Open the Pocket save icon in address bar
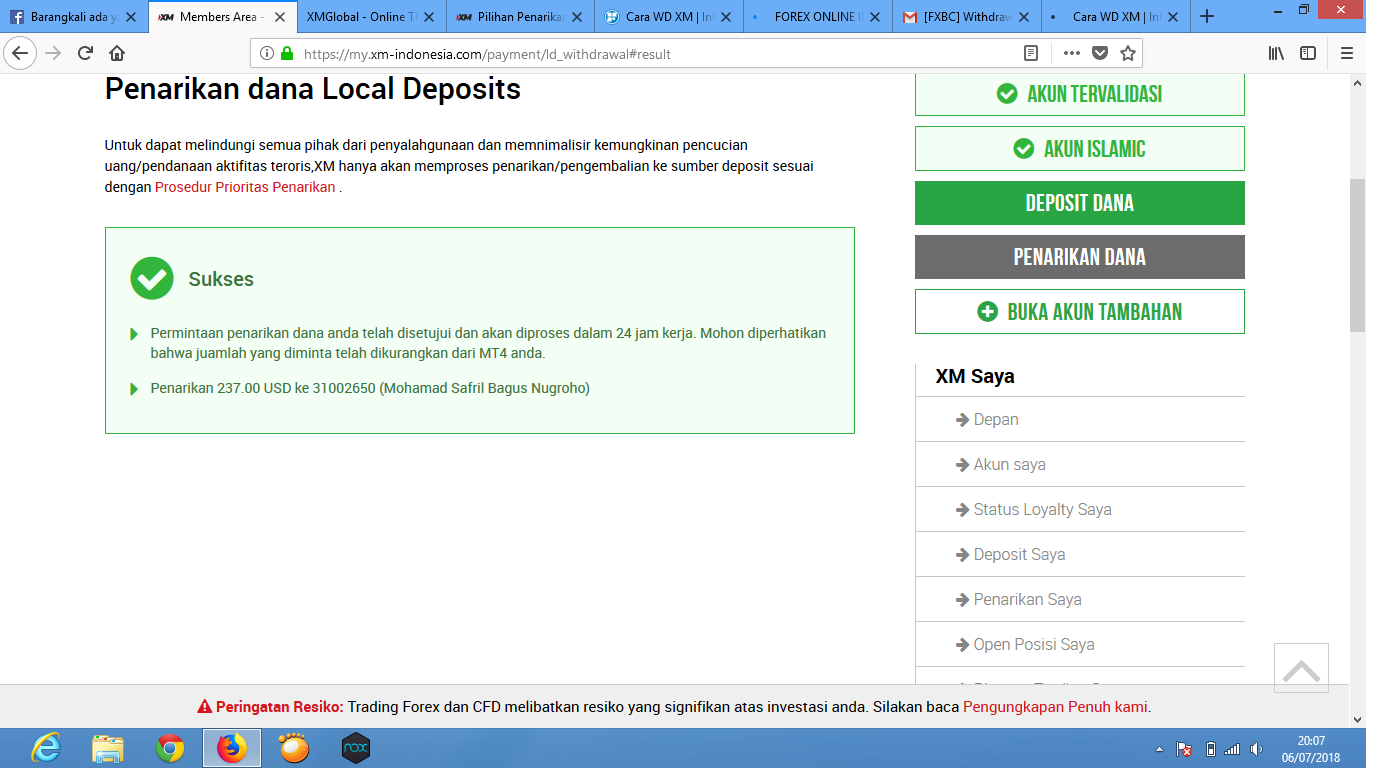This screenshot has height=768, width=1382. [1100, 54]
